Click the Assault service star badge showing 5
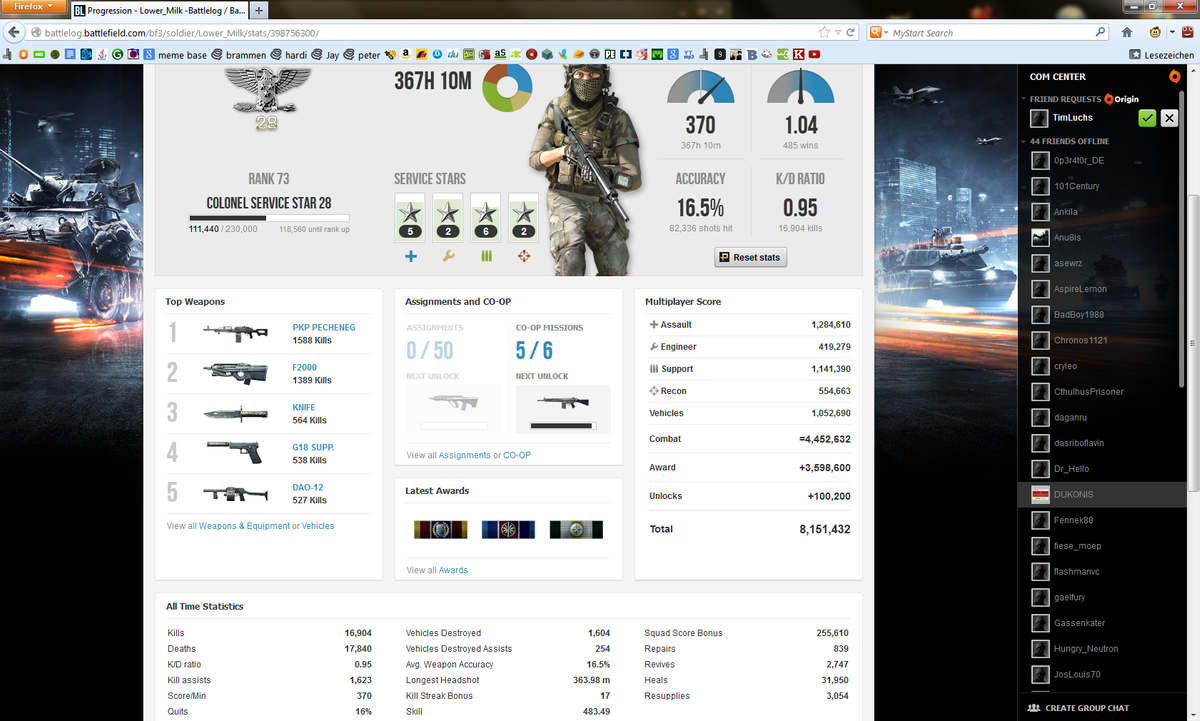The height and width of the screenshot is (721, 1200). [410, 218]
